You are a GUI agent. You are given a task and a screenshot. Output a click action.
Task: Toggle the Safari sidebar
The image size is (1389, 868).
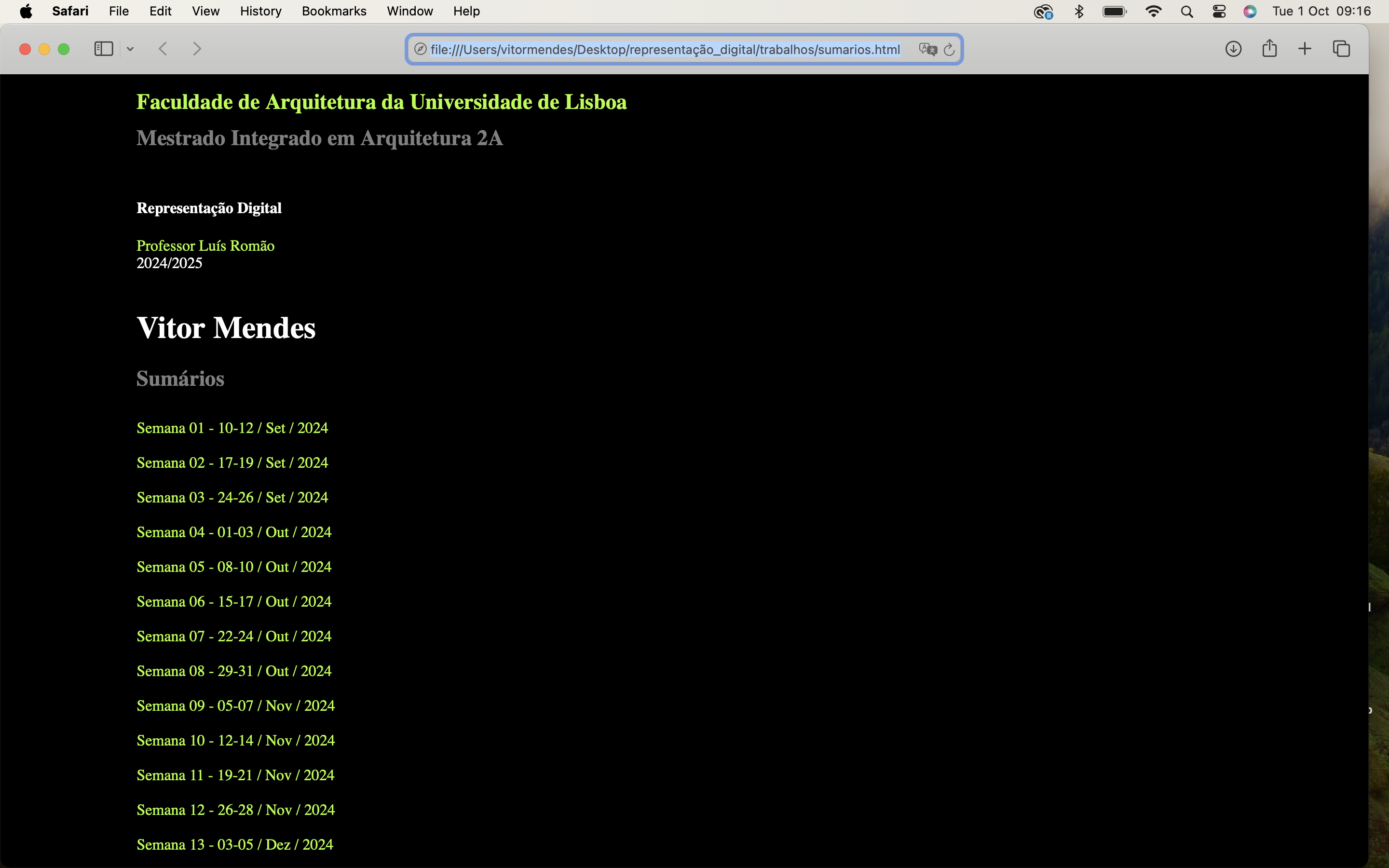point(103,49)
